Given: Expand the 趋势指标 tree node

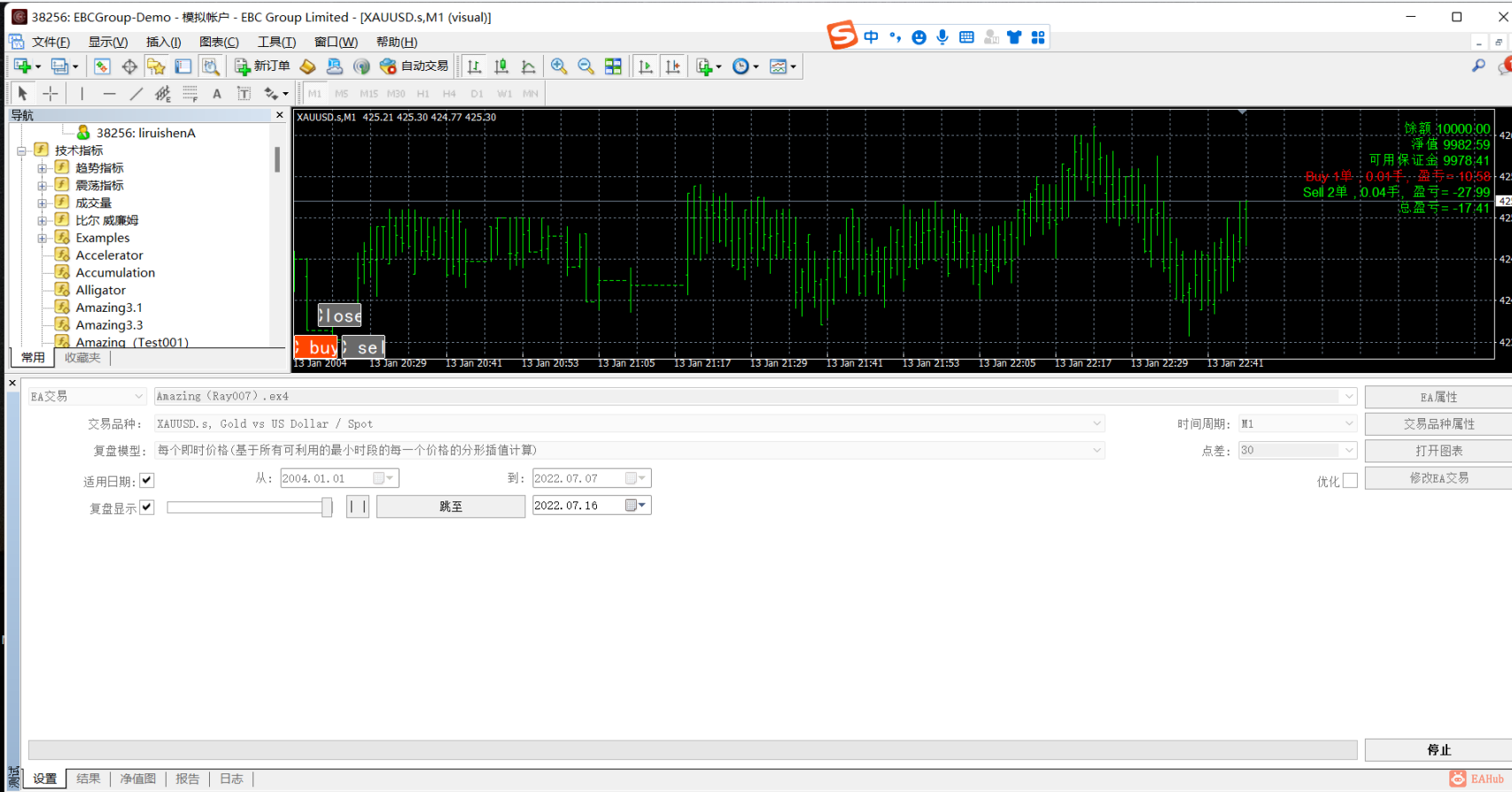Looking at the screenshot, I should coord(42,167).
